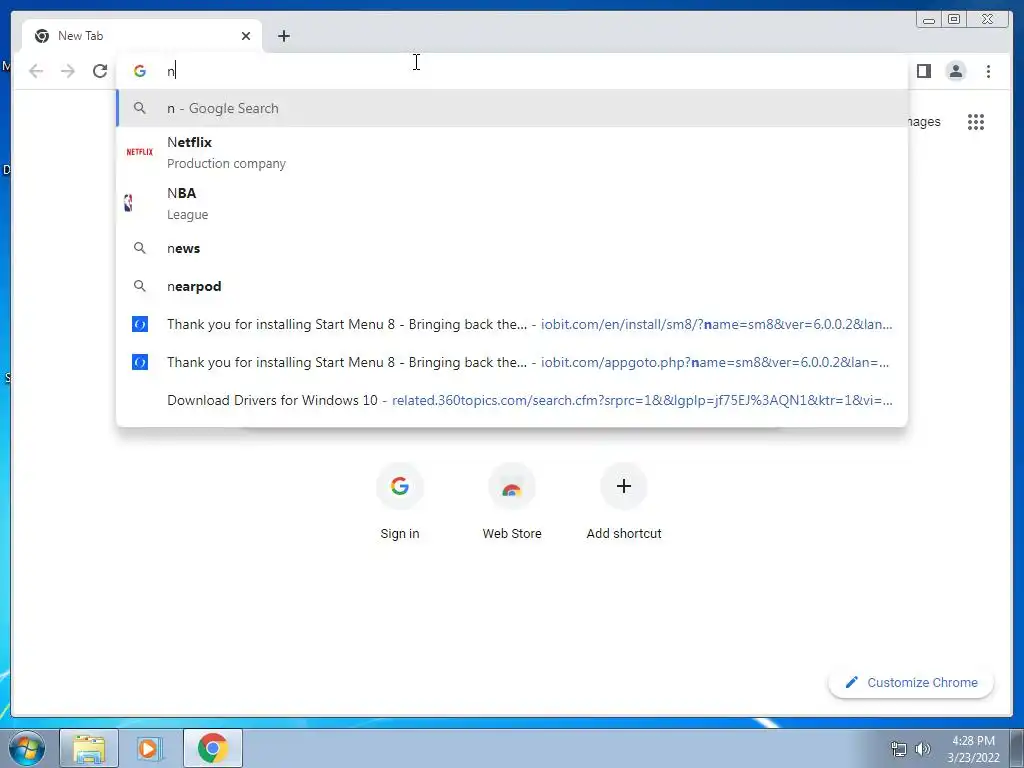Open the Google apps grid
This screenshot has width=1024, height=768.
click(976, 121)
